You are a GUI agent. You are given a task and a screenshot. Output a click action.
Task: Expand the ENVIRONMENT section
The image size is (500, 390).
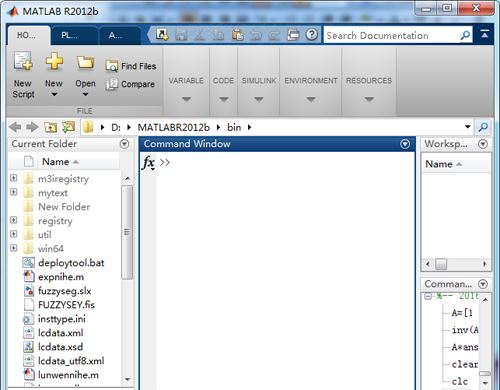(x=311, y=99)
